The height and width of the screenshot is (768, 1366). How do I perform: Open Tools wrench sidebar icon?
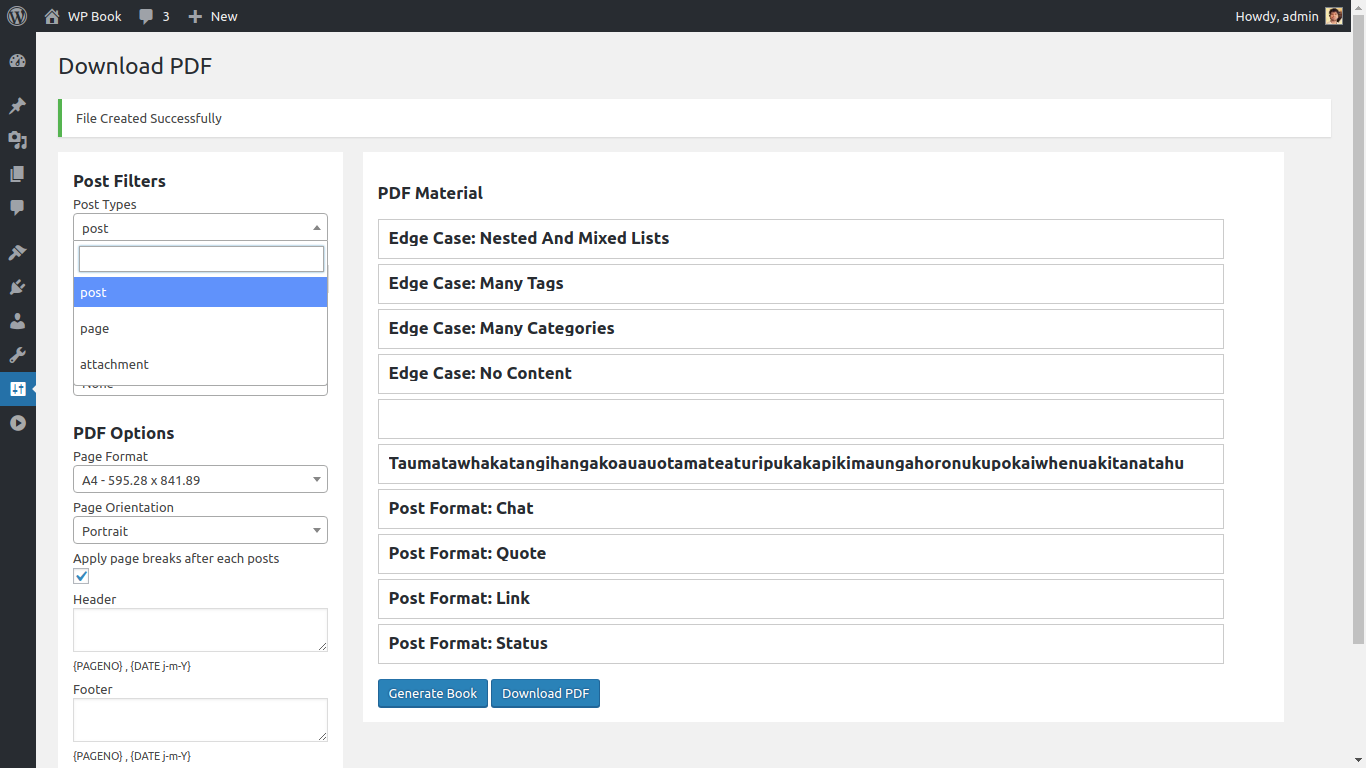pyautogui.click(x=17, y=355)
